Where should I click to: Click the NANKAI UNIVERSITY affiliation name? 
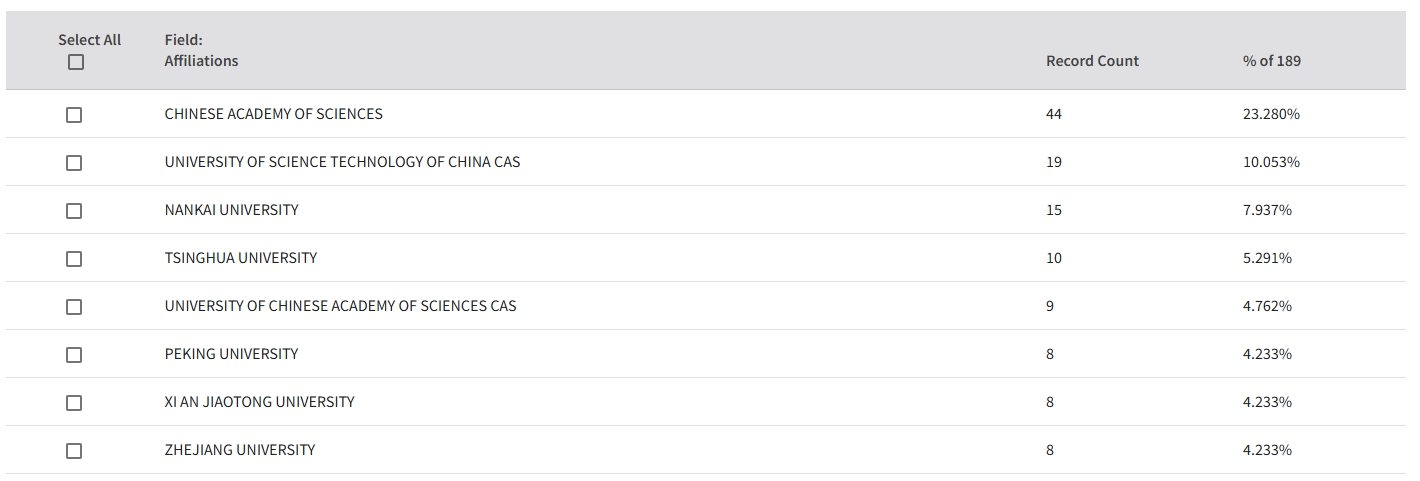click(232, 210)
